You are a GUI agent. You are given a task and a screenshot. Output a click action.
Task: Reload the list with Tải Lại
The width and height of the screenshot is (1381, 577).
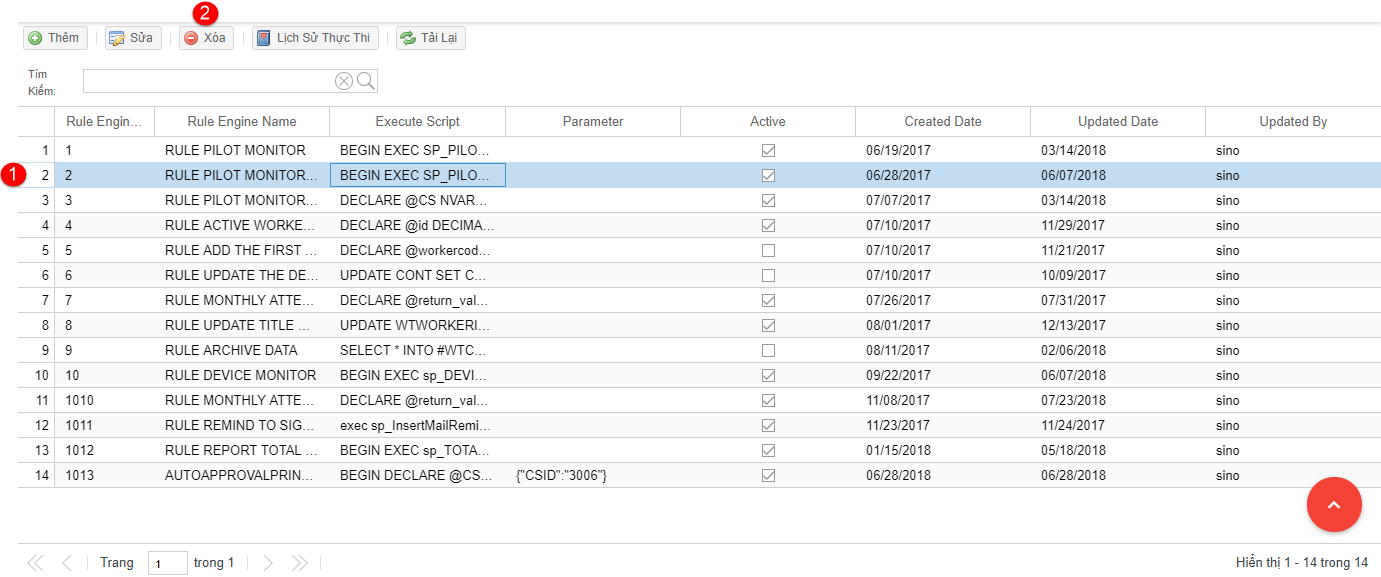pos(431,38)
